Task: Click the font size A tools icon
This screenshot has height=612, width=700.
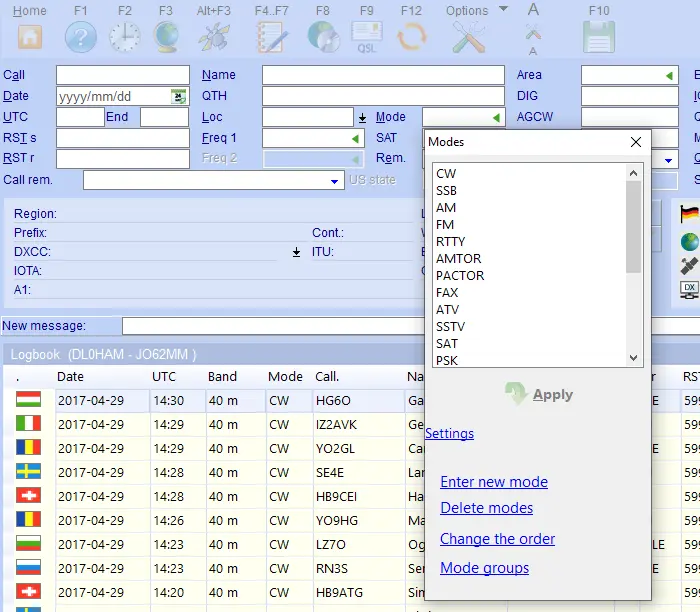Action: click(533, 32)
